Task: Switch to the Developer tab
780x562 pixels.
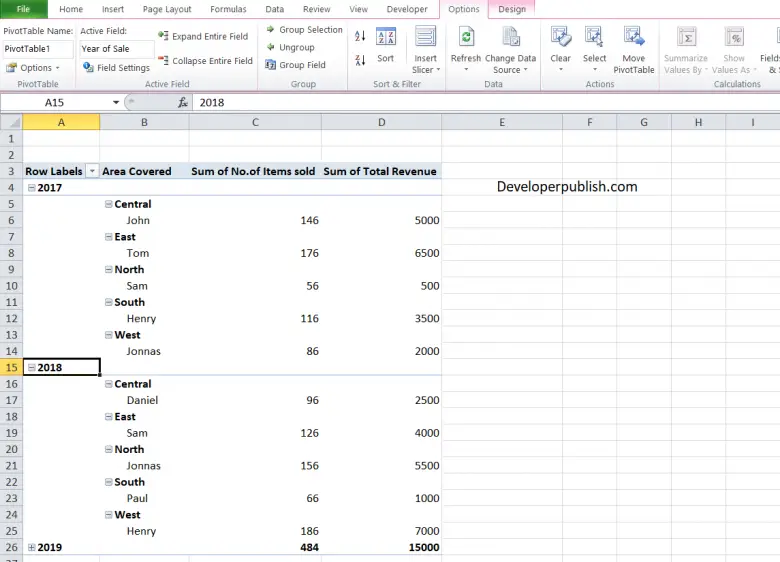Action: tap(407, 9)
